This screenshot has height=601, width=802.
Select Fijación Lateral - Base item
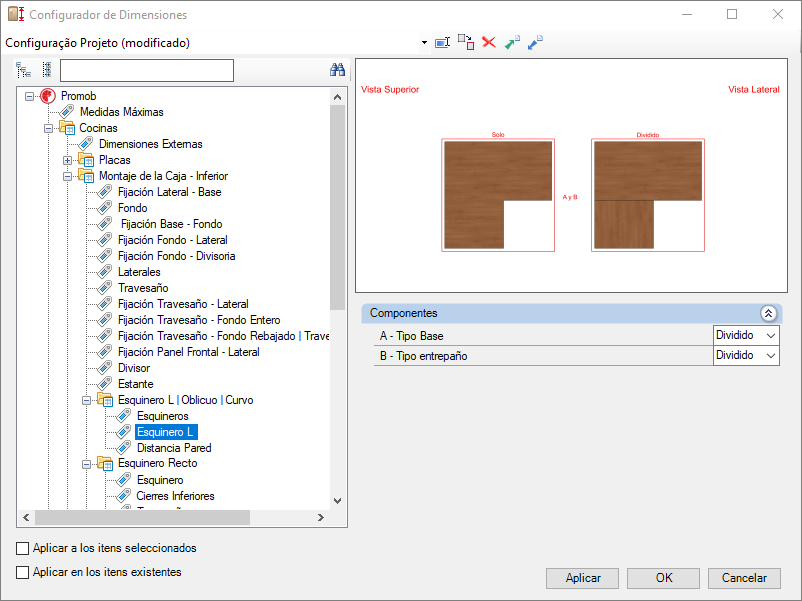click(x=169, y=192)
